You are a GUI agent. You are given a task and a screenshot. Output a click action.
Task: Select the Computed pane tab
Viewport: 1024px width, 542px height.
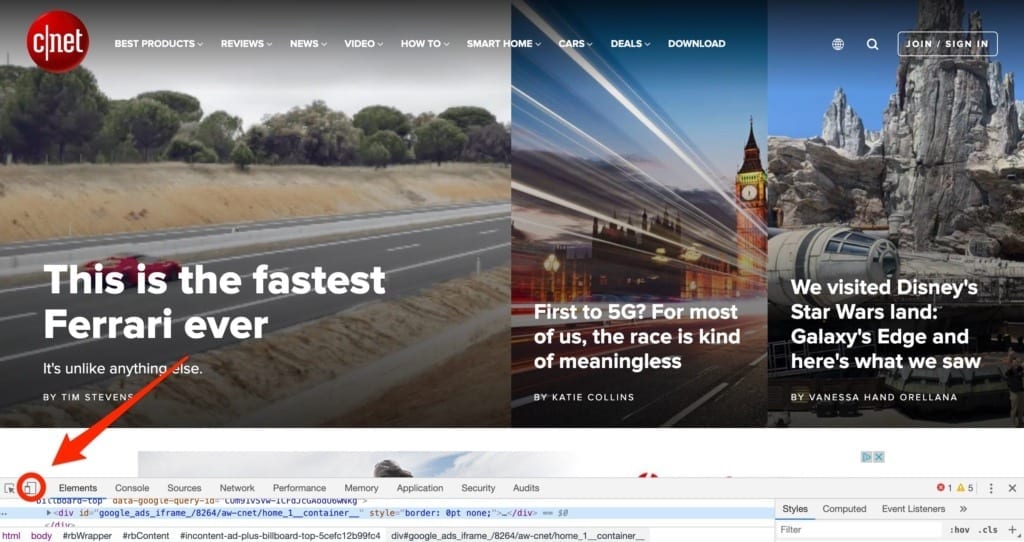[x=844, y=509]
